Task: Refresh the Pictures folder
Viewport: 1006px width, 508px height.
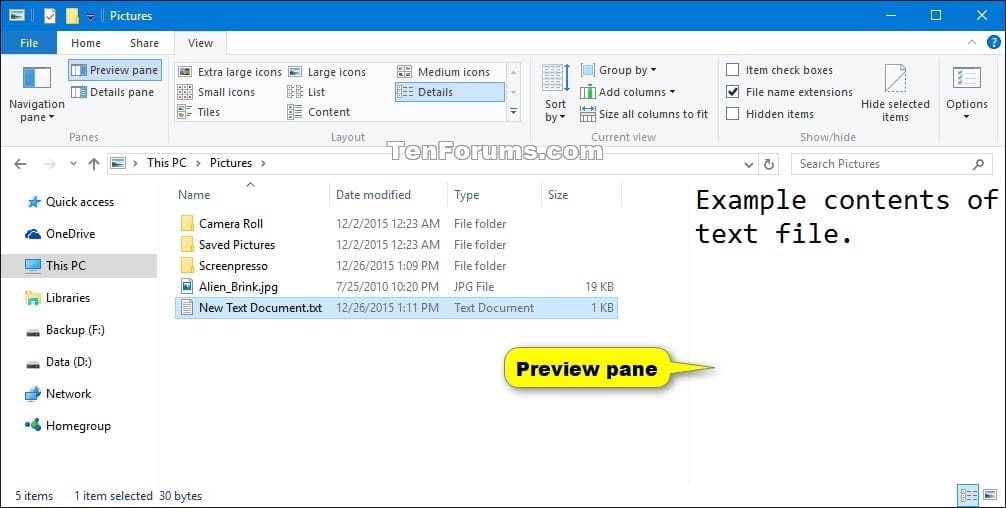Action: coord(769,164)
